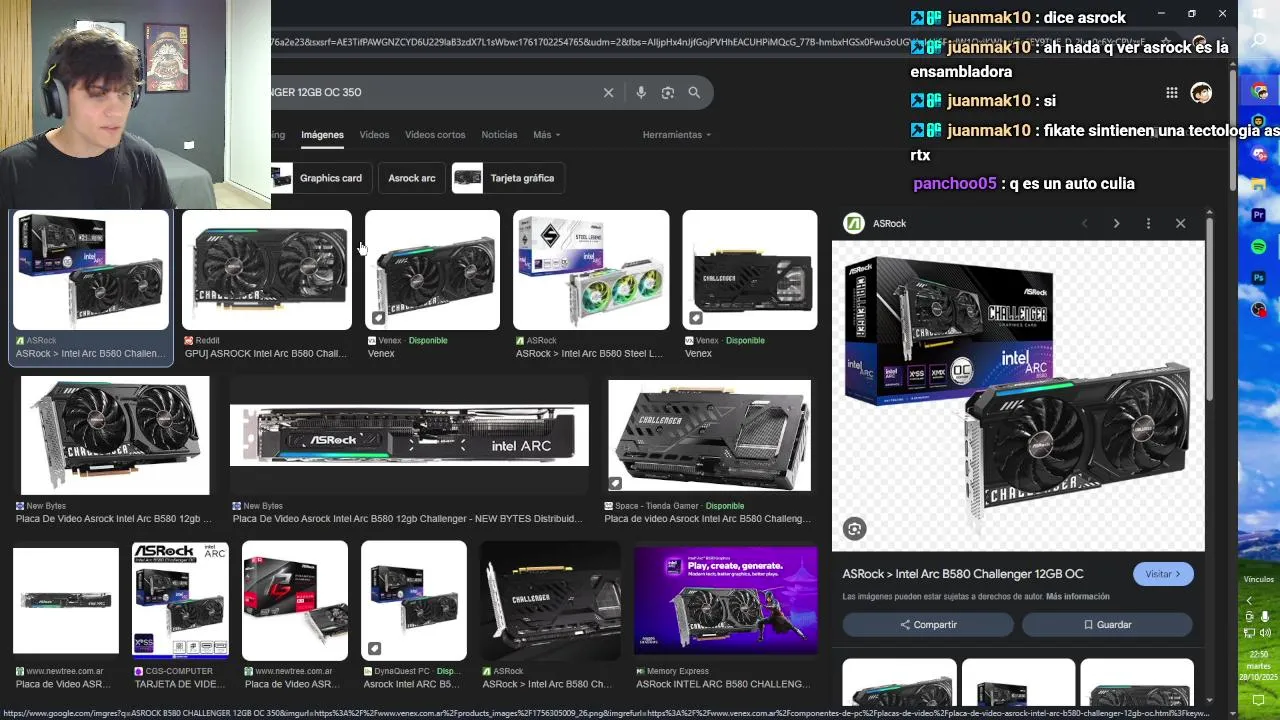Open Photoshop from the taskbar
Screen dimensions: 1280x720
pyautogui.click(x=1259, y=277)
